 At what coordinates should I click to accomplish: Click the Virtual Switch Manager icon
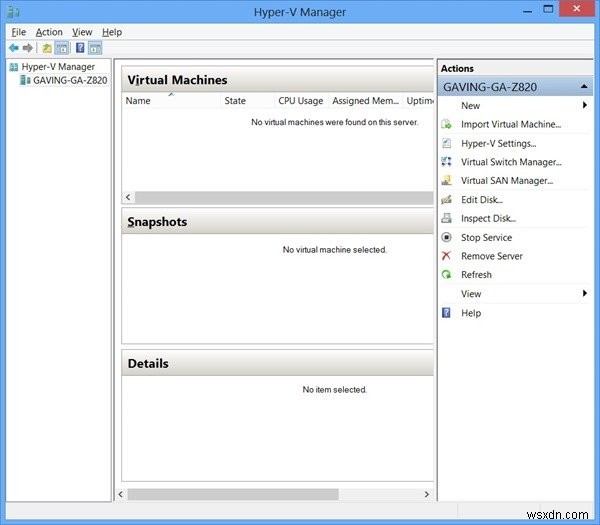[x=446, y=162]
